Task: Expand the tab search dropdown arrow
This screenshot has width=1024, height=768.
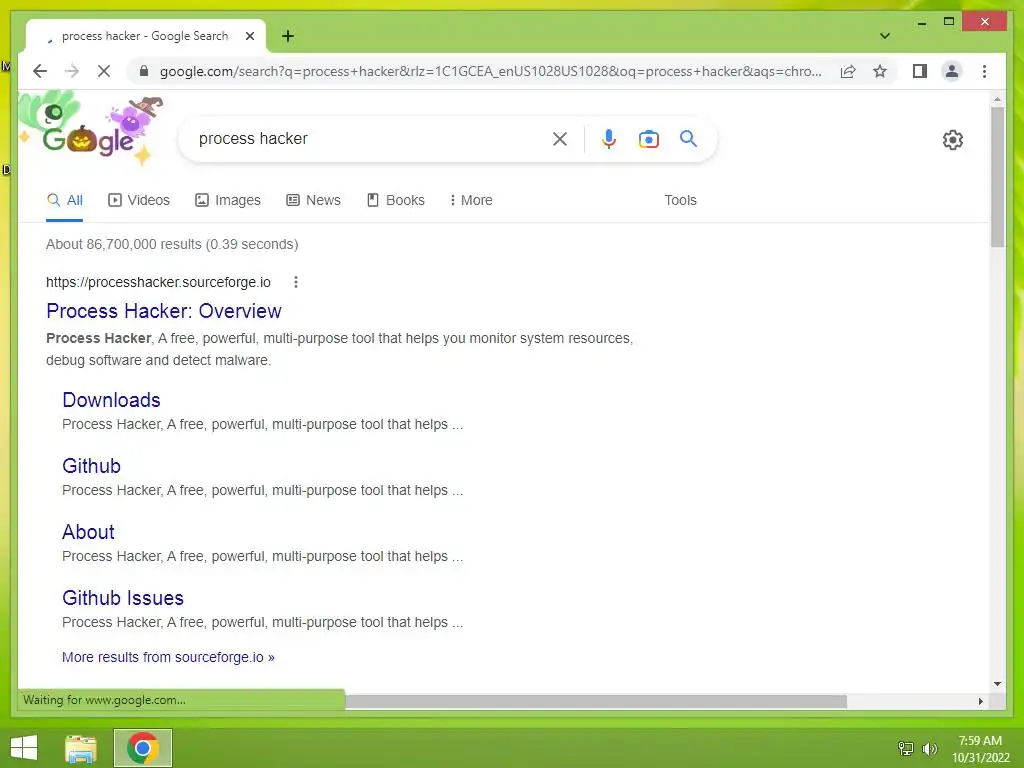Action: pyautogui.click(x=885, y=36)
